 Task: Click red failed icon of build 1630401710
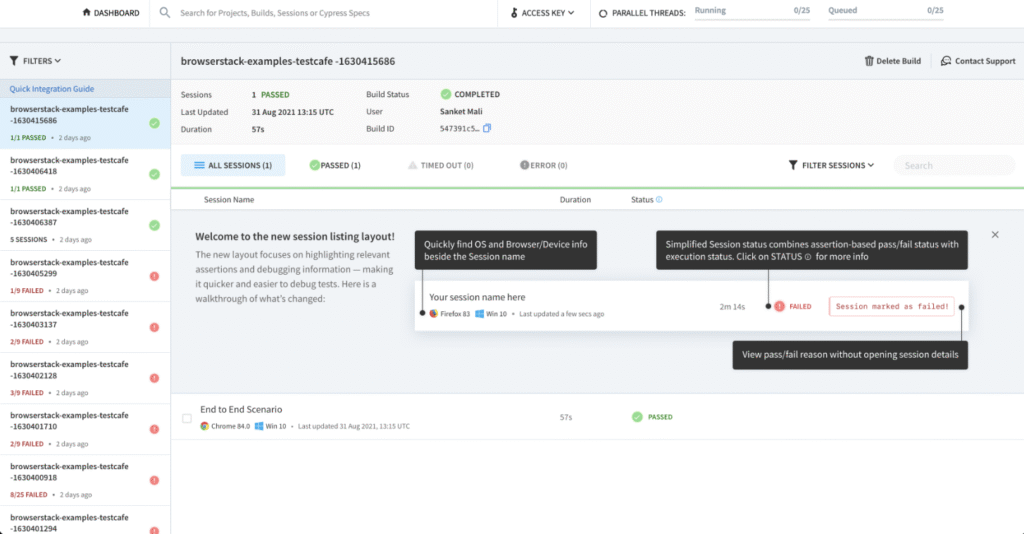click(x=154, y=429)
